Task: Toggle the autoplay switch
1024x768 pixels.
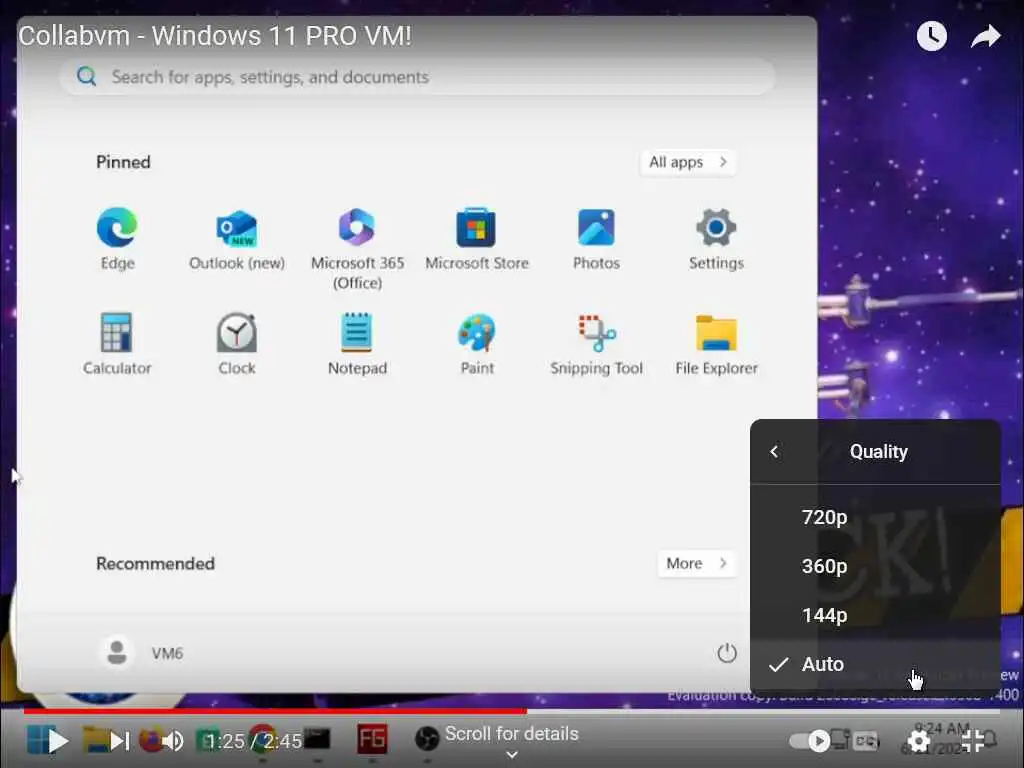Action: 810,741
